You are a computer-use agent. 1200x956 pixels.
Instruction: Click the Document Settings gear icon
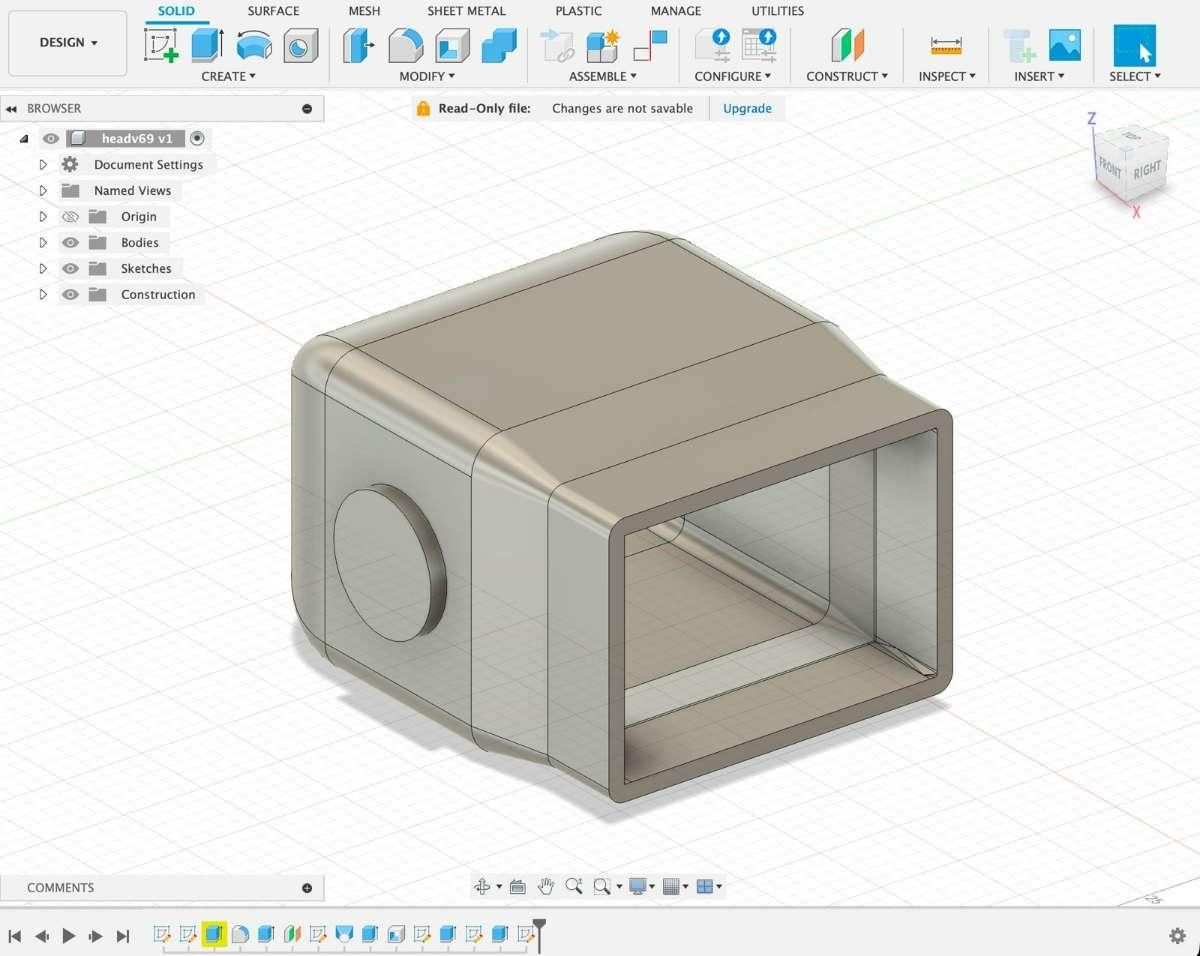coord(70,164)
